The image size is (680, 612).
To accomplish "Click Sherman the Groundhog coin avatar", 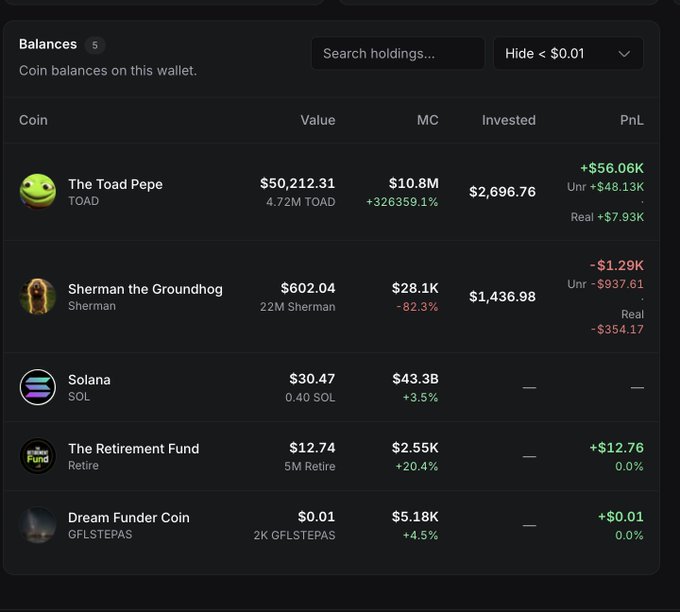I will point(38,296).
